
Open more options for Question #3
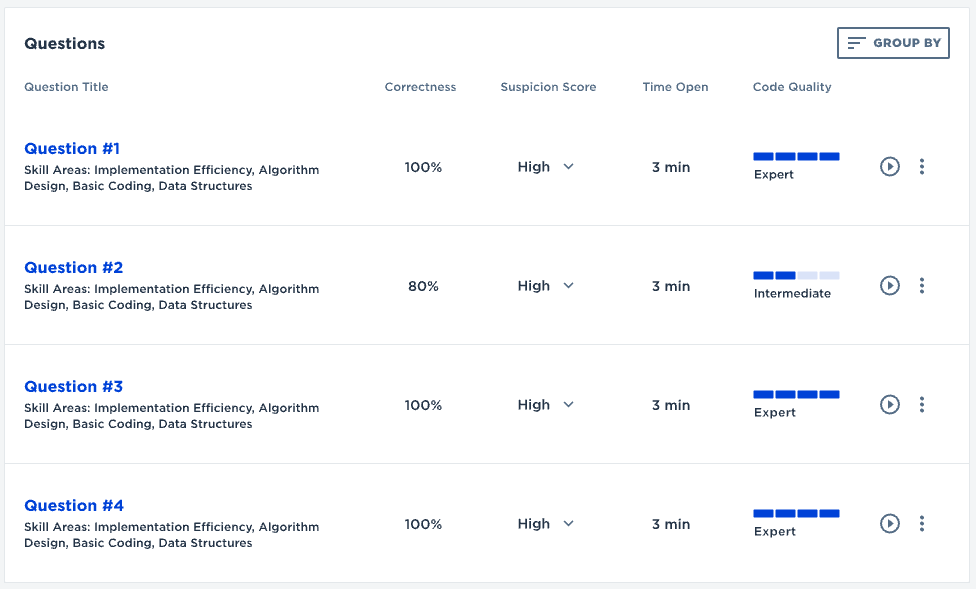click(x=922, y=405)
